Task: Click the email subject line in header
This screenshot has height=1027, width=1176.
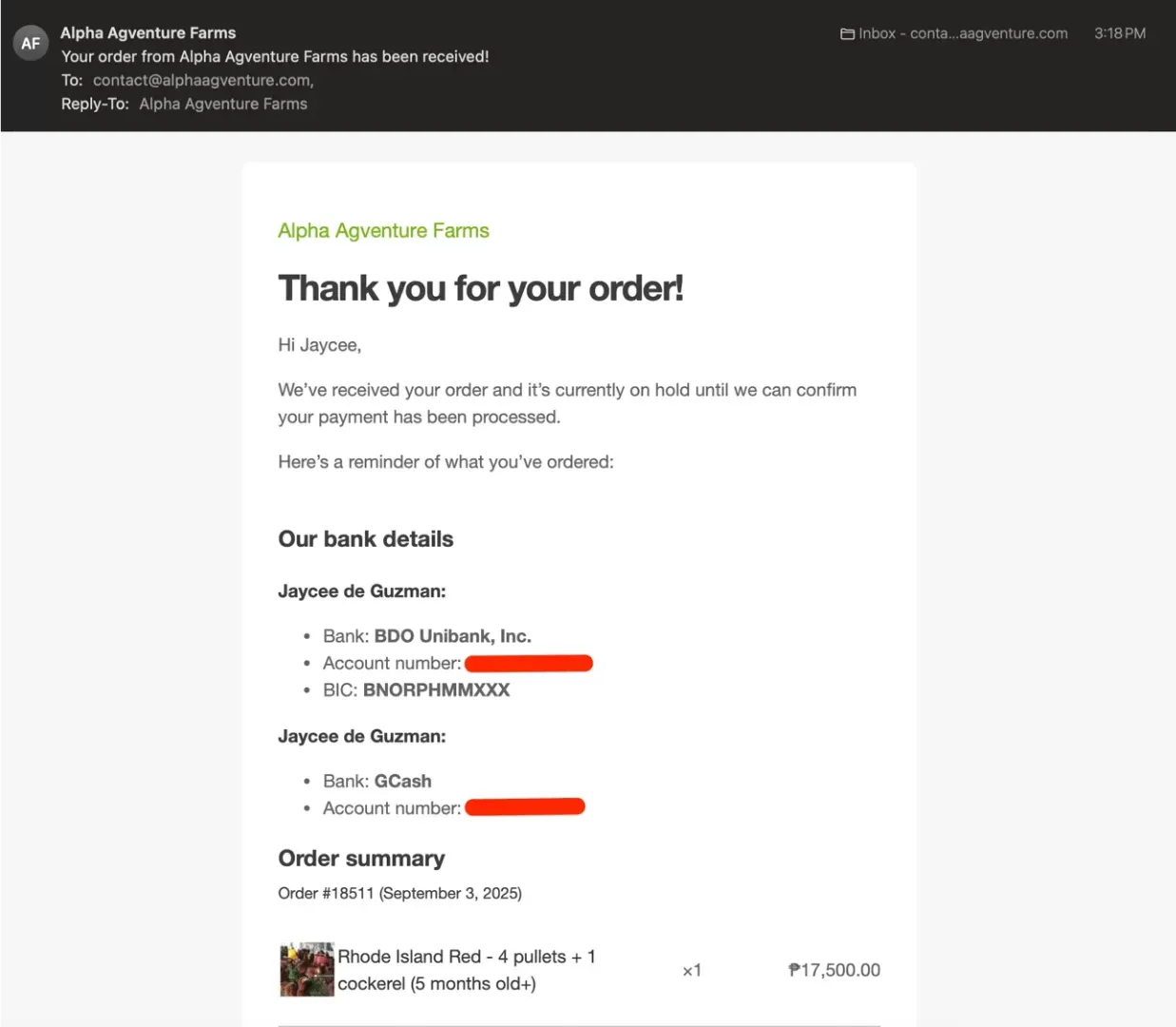Action: [x=275, y=56]
